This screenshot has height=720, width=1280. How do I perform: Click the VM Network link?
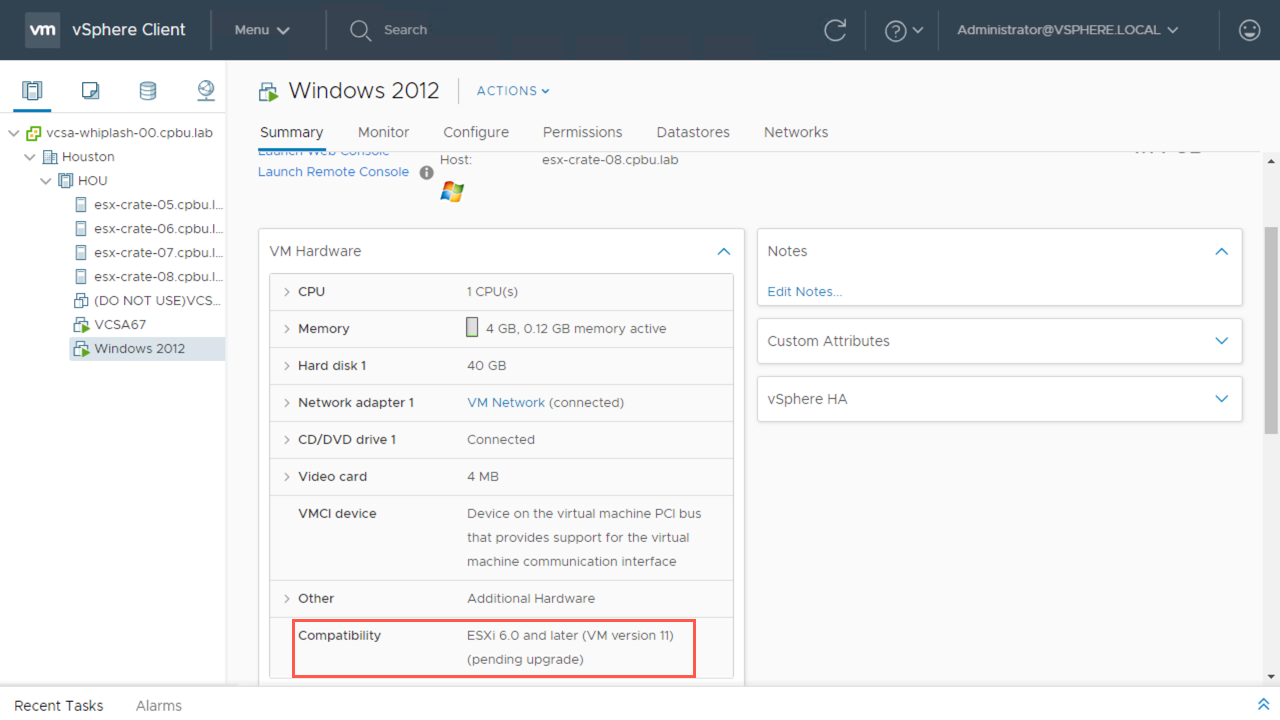[x=506, y=403]
